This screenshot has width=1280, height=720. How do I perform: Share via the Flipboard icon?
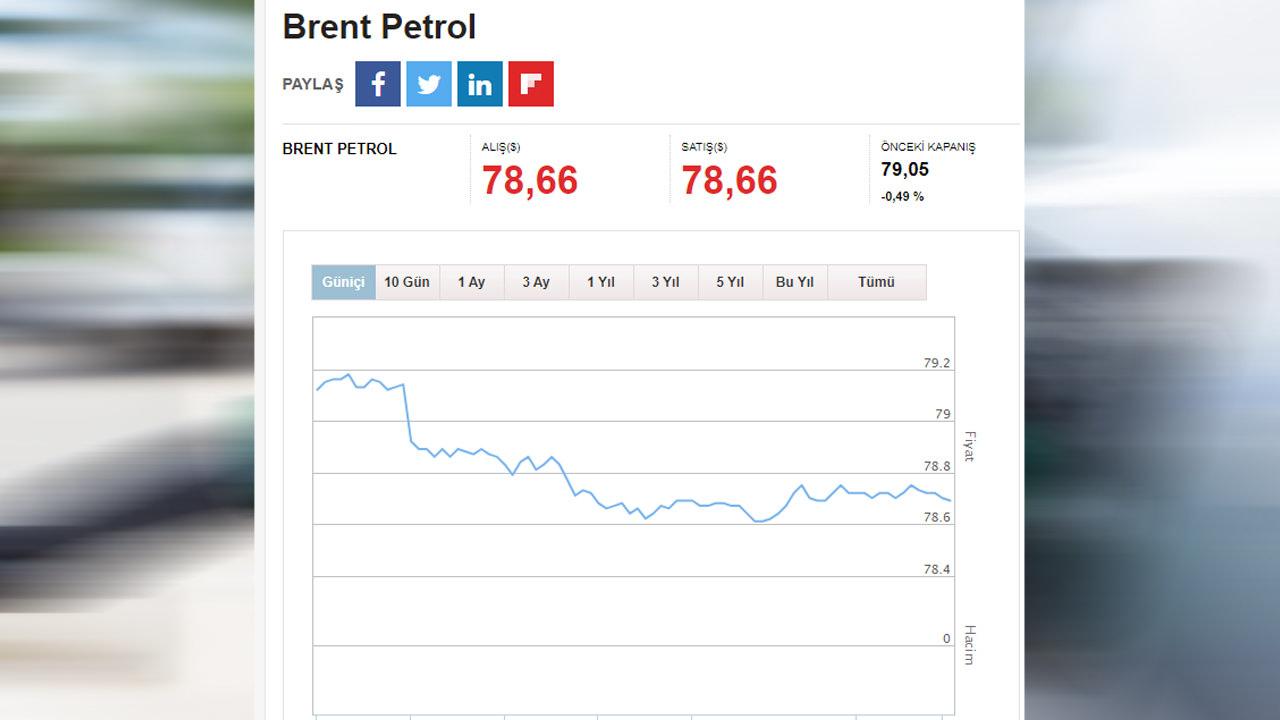coord(531,84)
